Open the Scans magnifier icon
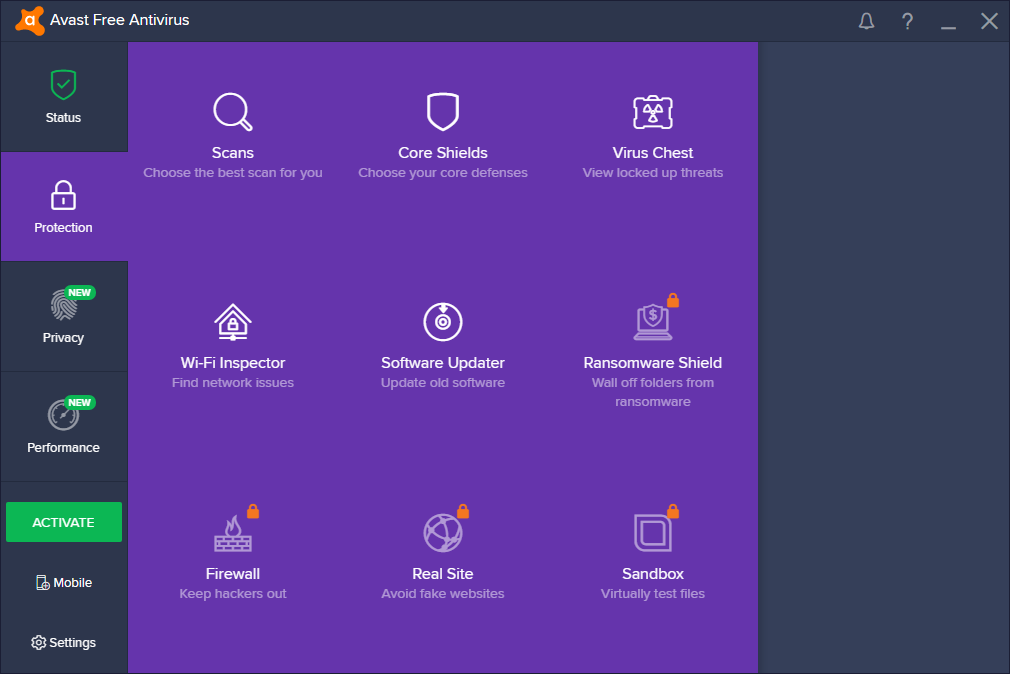1010x674 pixels. coord(233,112)
